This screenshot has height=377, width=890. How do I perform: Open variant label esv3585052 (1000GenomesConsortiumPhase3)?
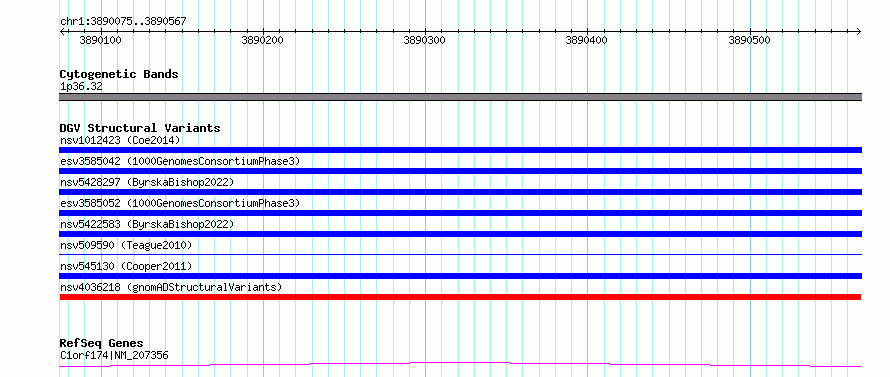[x=180, y=203]
